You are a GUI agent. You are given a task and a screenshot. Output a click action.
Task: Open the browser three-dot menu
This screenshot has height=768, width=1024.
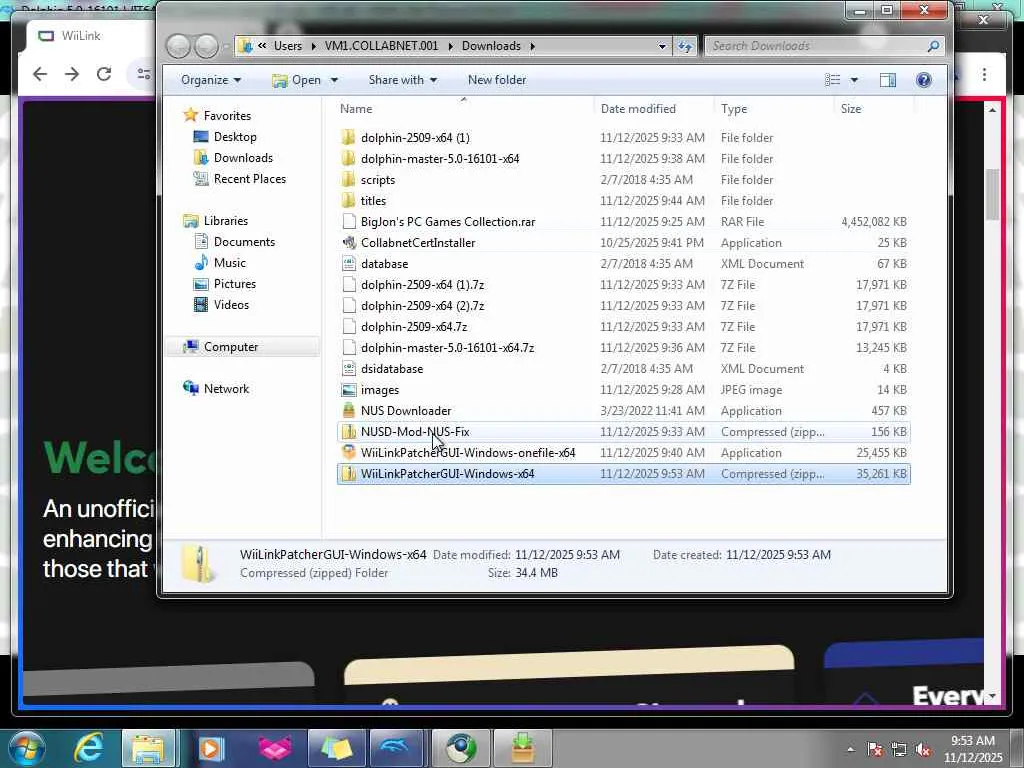[984, 74]
